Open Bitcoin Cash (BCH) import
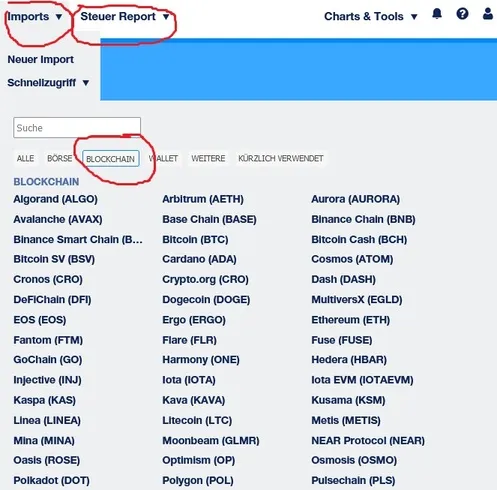 (359, 240)
